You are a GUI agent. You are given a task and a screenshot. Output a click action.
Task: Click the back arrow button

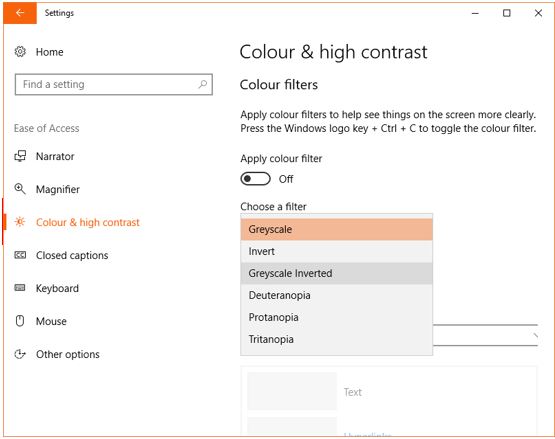tap(20, 13)
